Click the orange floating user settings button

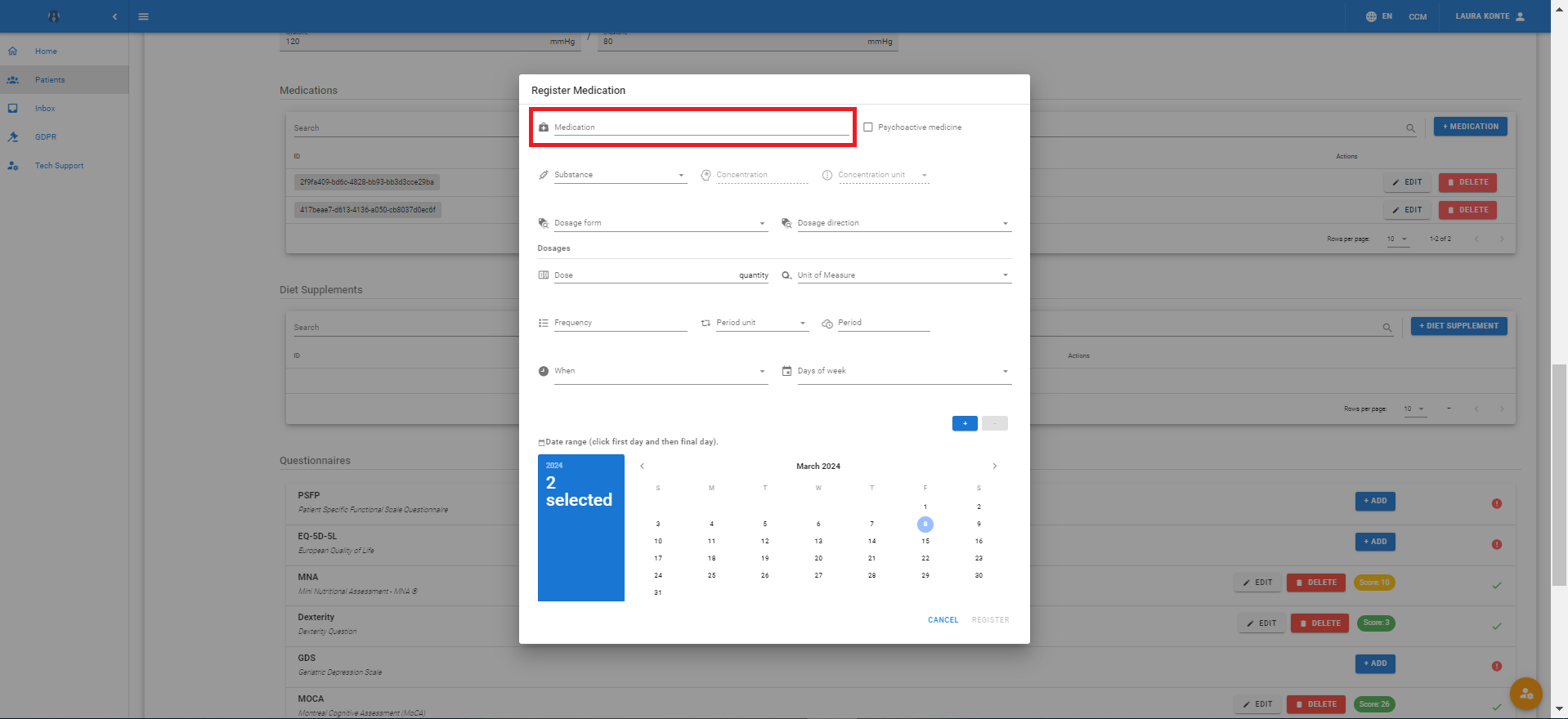[1525, 694]
